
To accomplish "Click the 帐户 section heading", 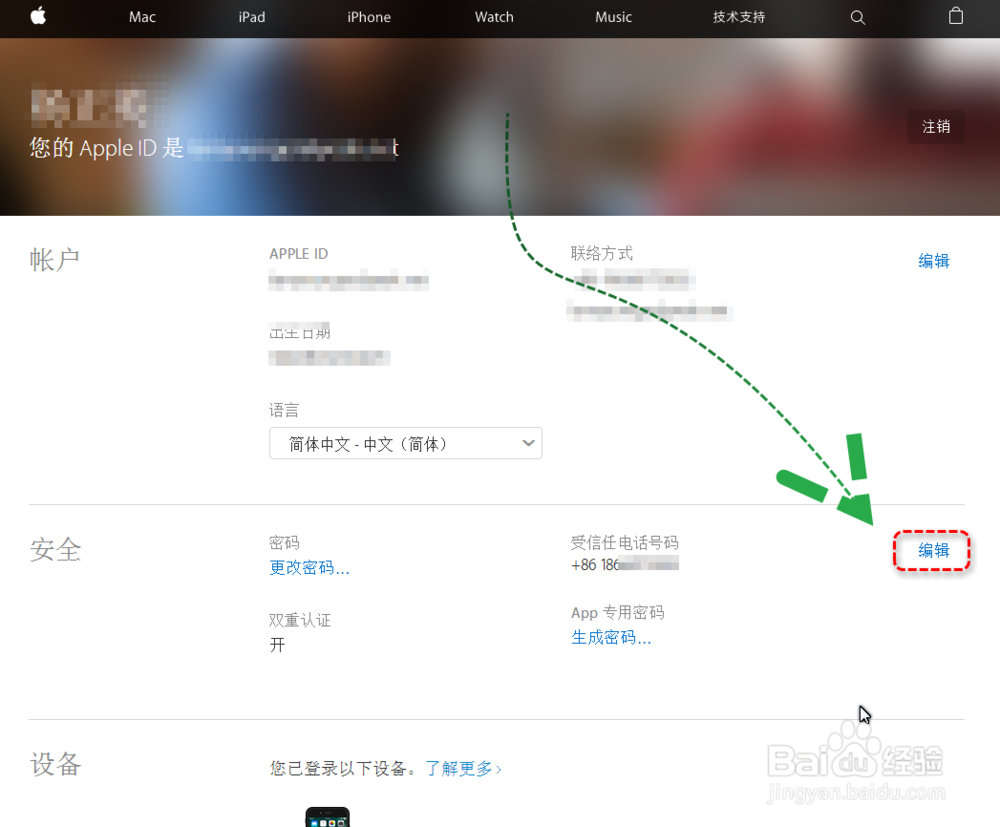I will coord(55,260).
